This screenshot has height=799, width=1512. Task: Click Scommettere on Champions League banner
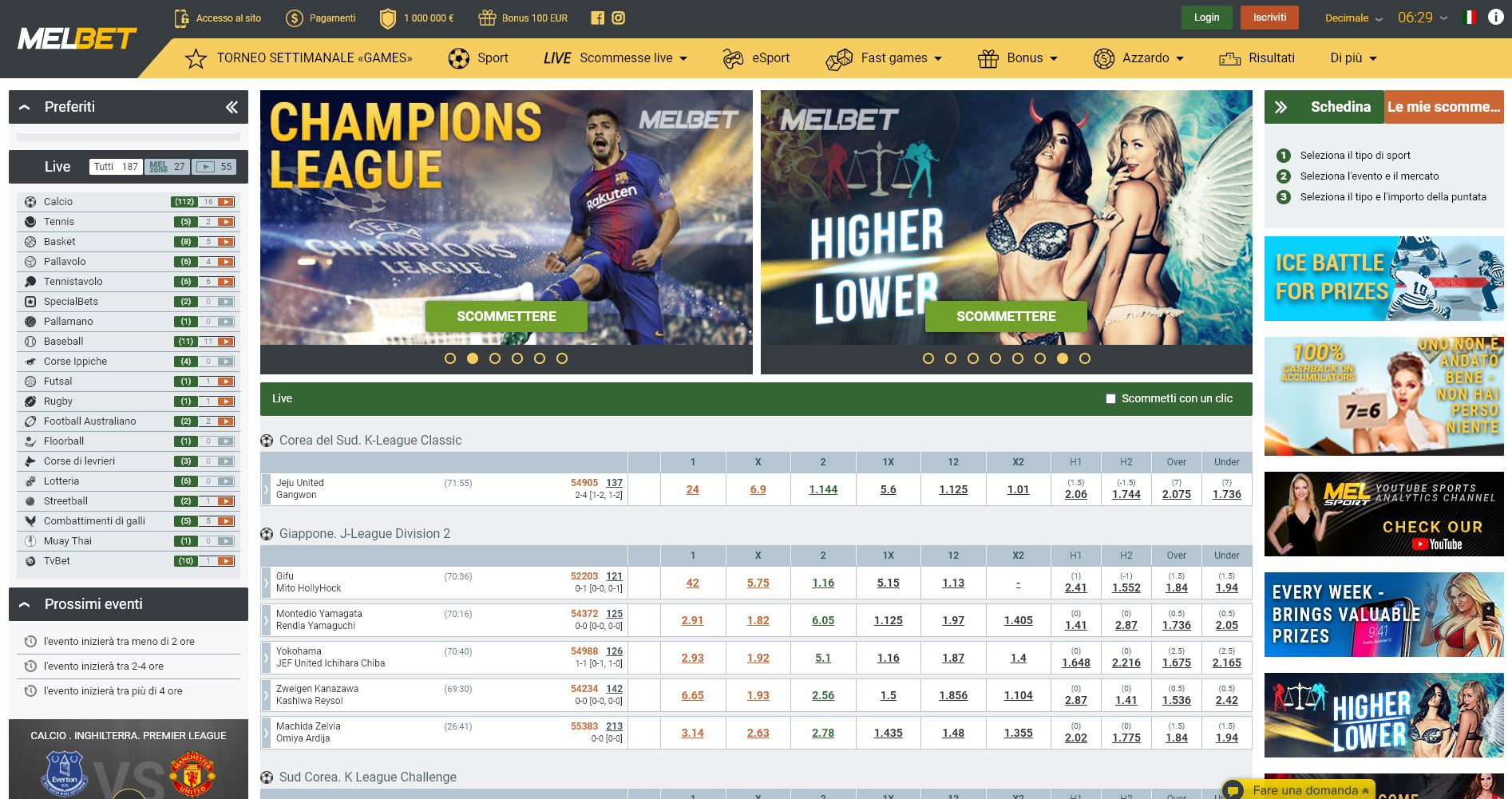[506, 316]
